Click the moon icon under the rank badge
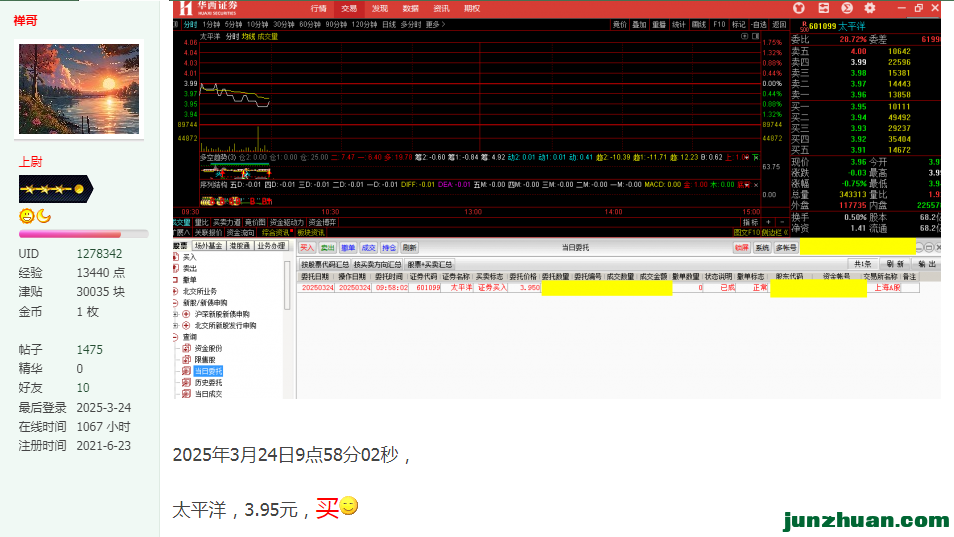Screen dimensions: 954x537 click(x=43, y=216)
